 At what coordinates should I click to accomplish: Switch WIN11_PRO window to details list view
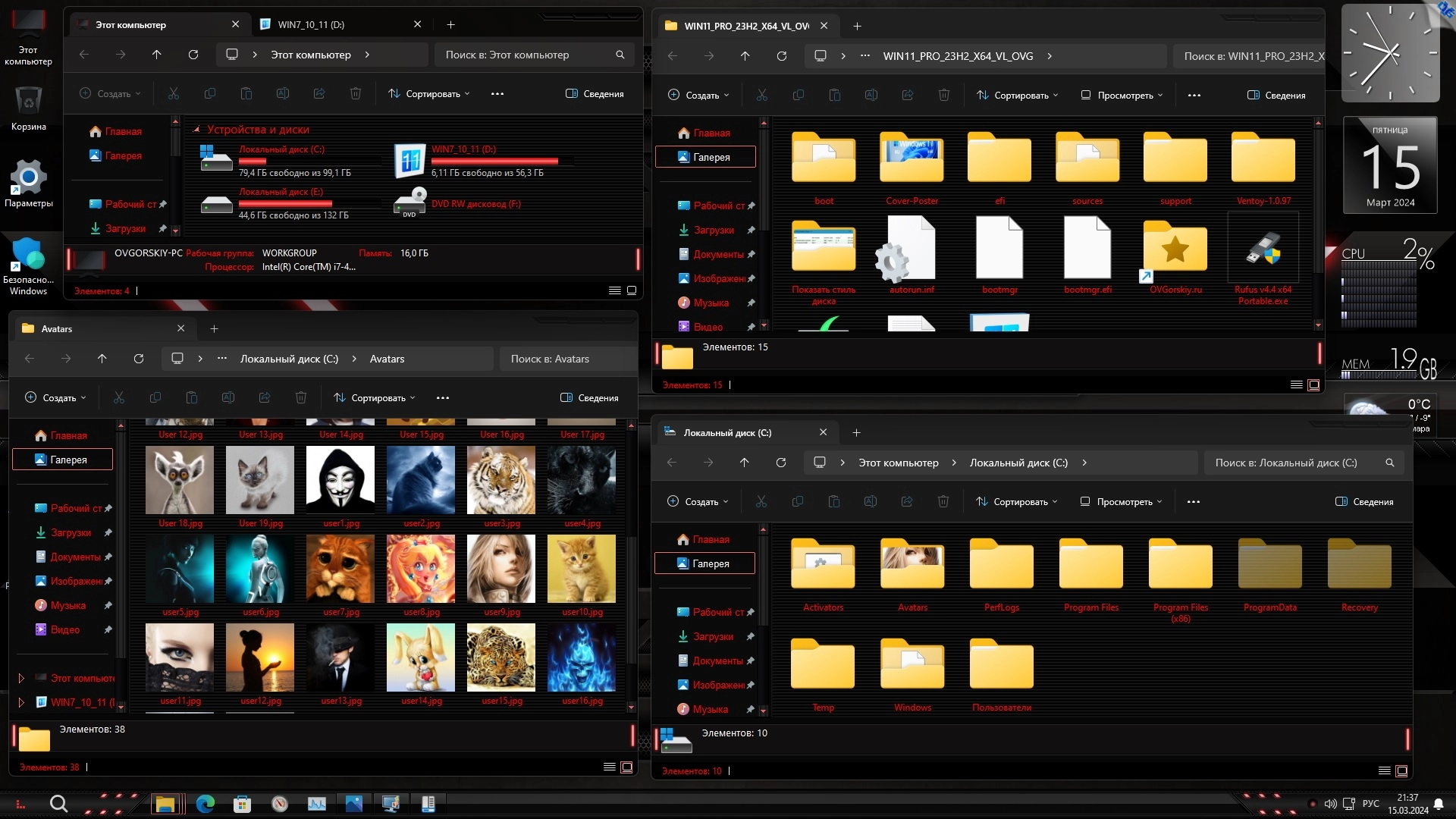coord(1296,385)
